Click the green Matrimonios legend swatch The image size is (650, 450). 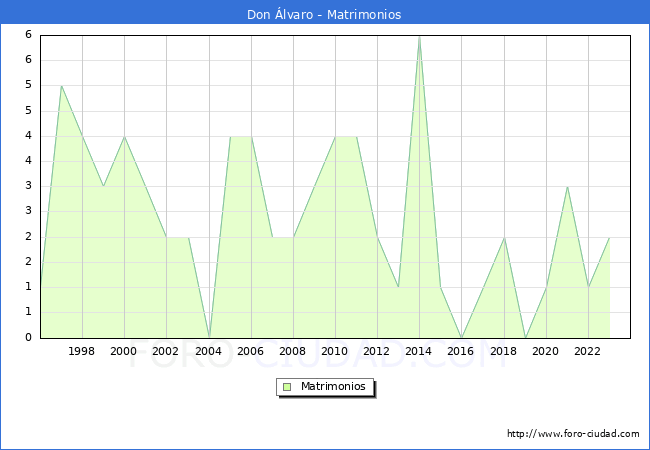287,387
